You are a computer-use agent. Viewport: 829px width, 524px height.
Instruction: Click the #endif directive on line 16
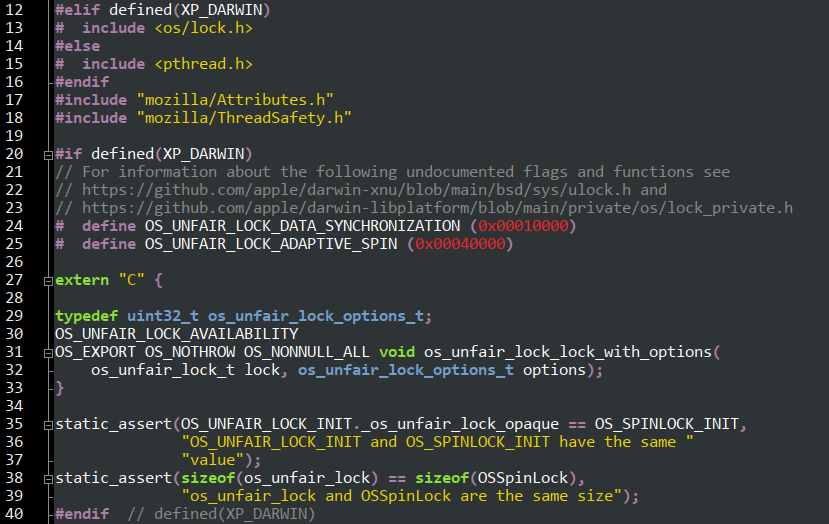coord(82,82)
